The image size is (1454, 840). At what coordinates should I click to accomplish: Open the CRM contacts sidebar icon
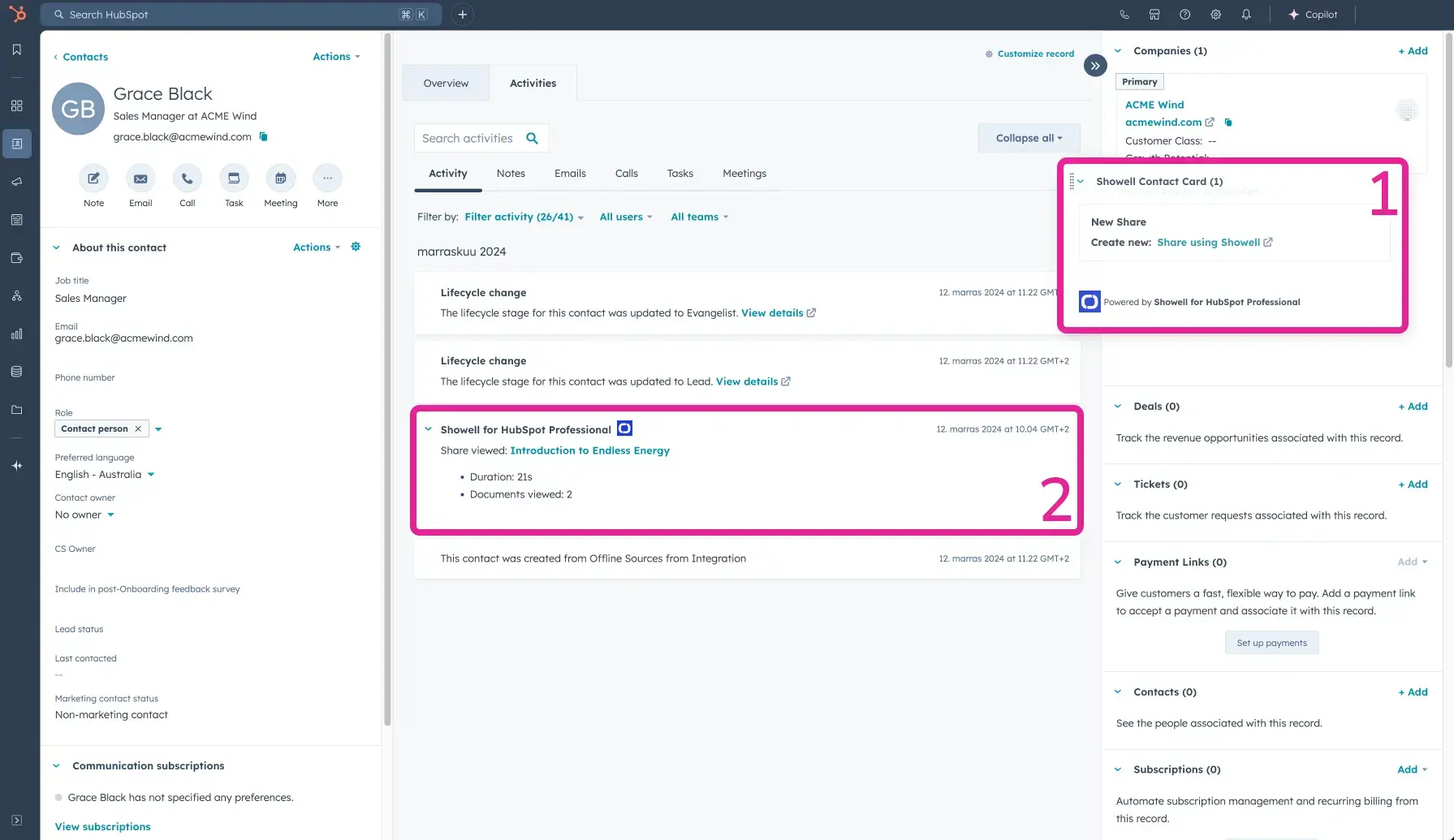click(x=16, y=144)
